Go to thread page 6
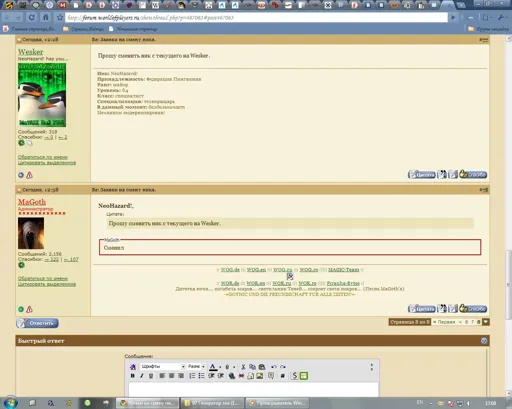Image resolution: width=512 pixels, height=409 pixels. click(466, 322)
